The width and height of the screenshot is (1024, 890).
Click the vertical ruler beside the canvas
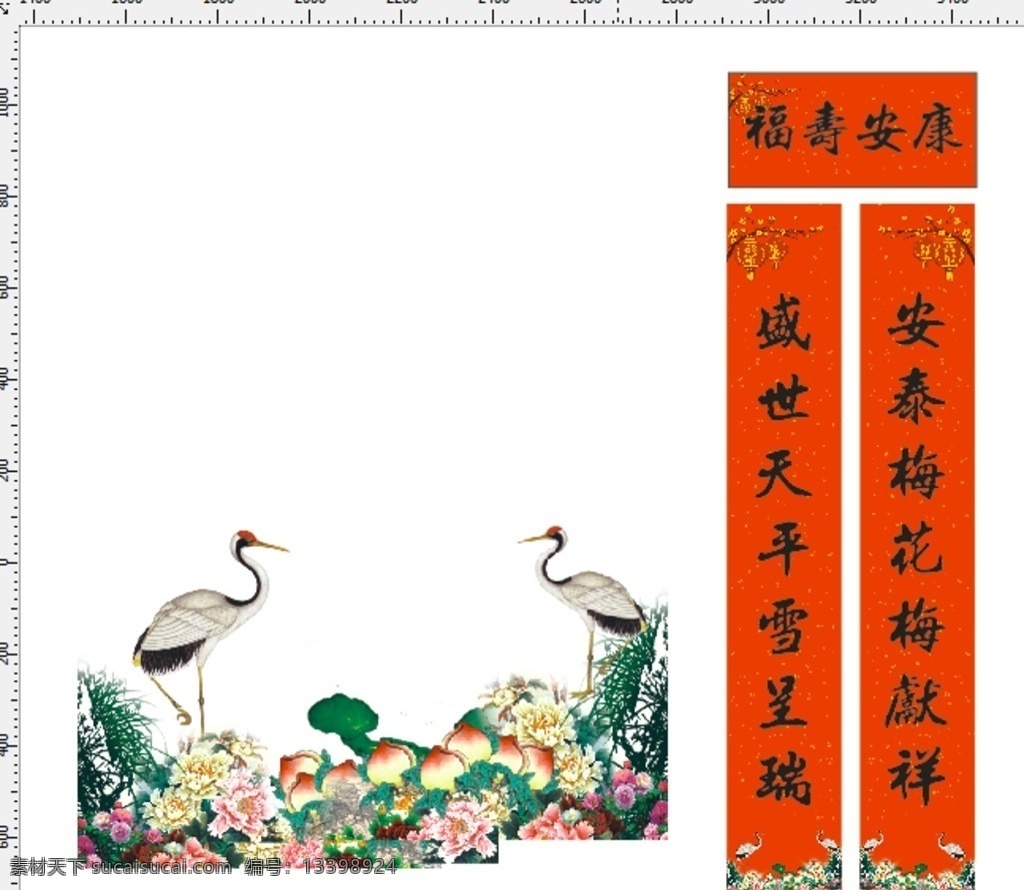[9, 457]
